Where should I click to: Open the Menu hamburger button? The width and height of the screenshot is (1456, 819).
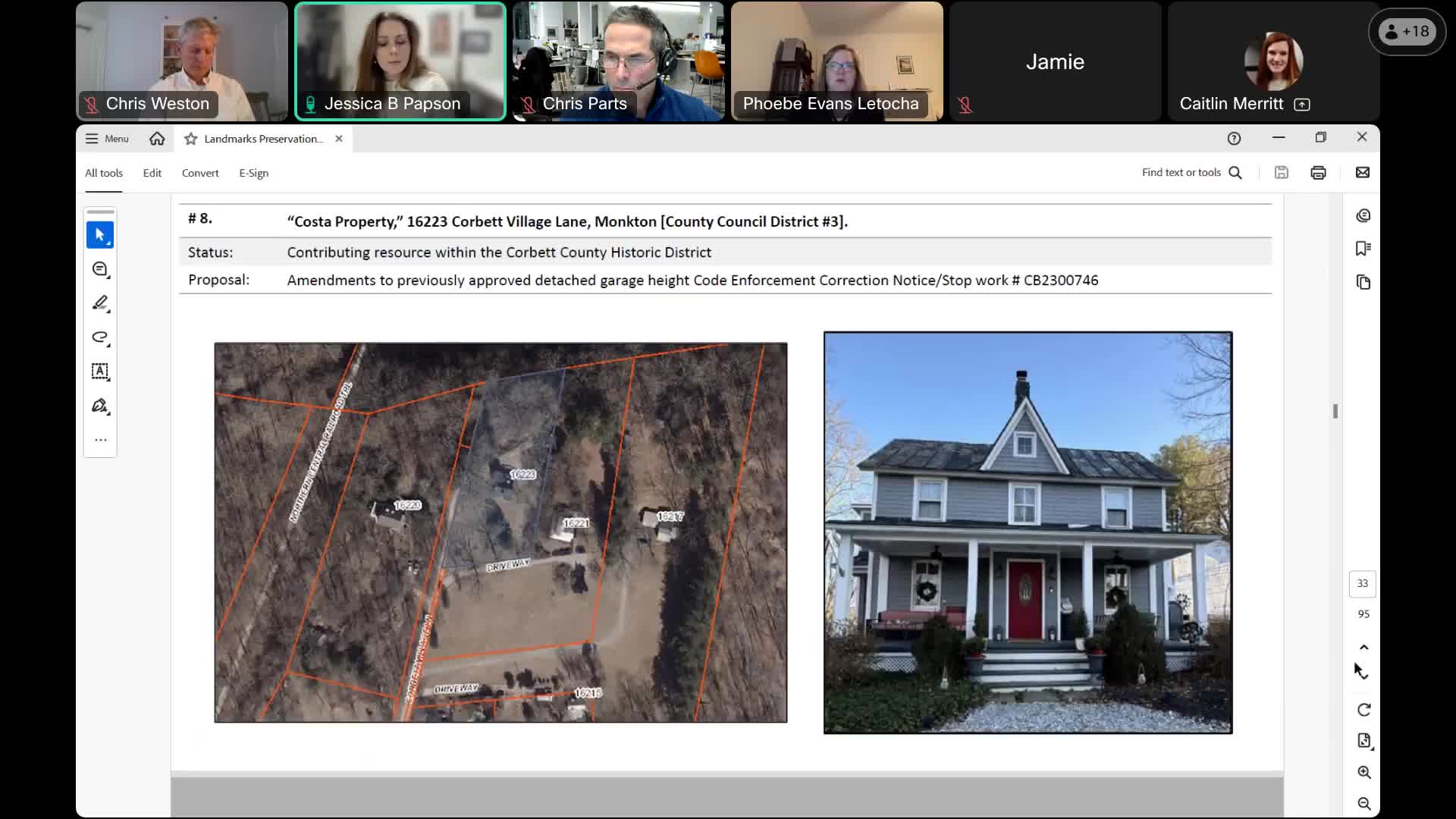pyautogui.click(x=107, y=139)
